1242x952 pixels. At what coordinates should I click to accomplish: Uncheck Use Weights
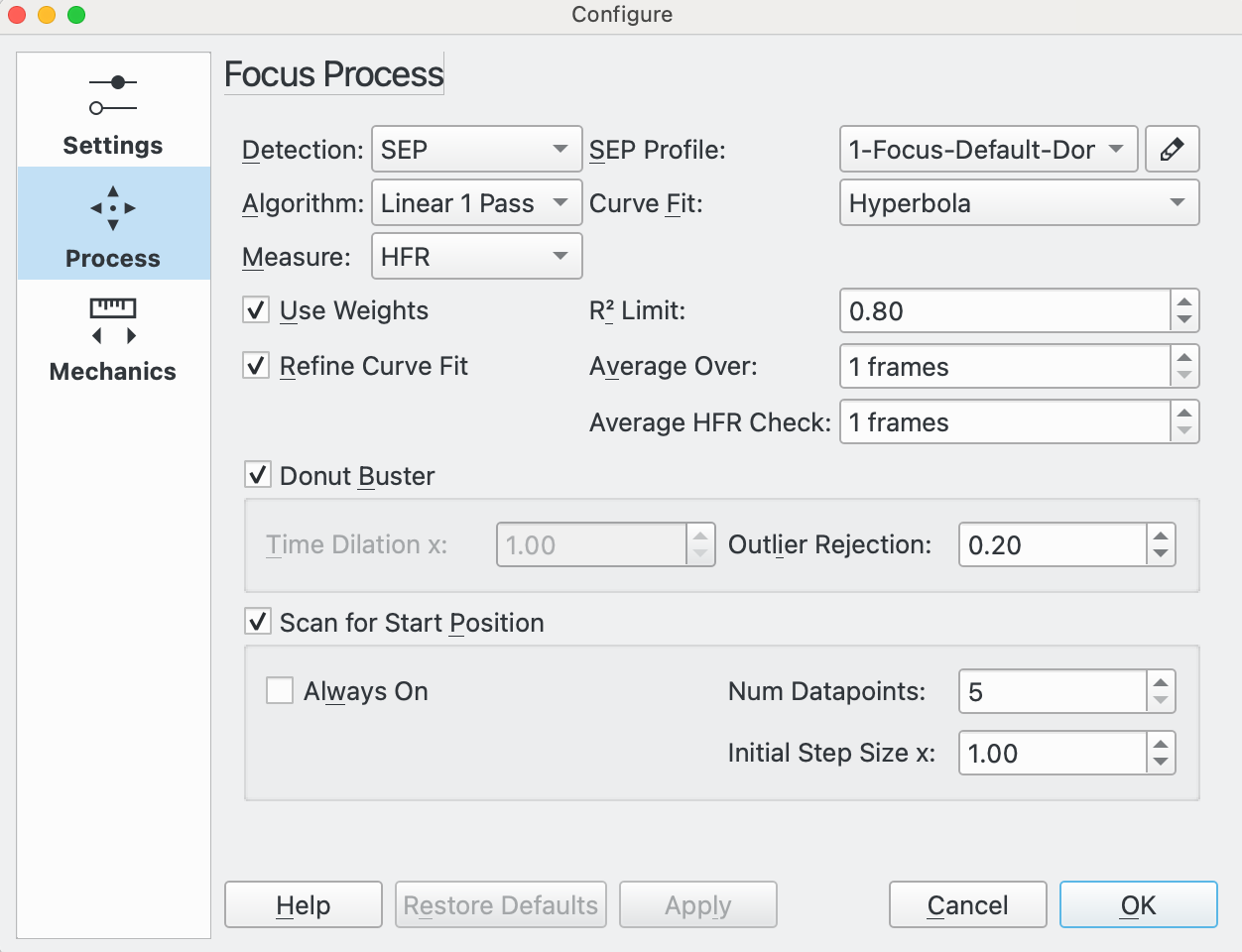256,310
